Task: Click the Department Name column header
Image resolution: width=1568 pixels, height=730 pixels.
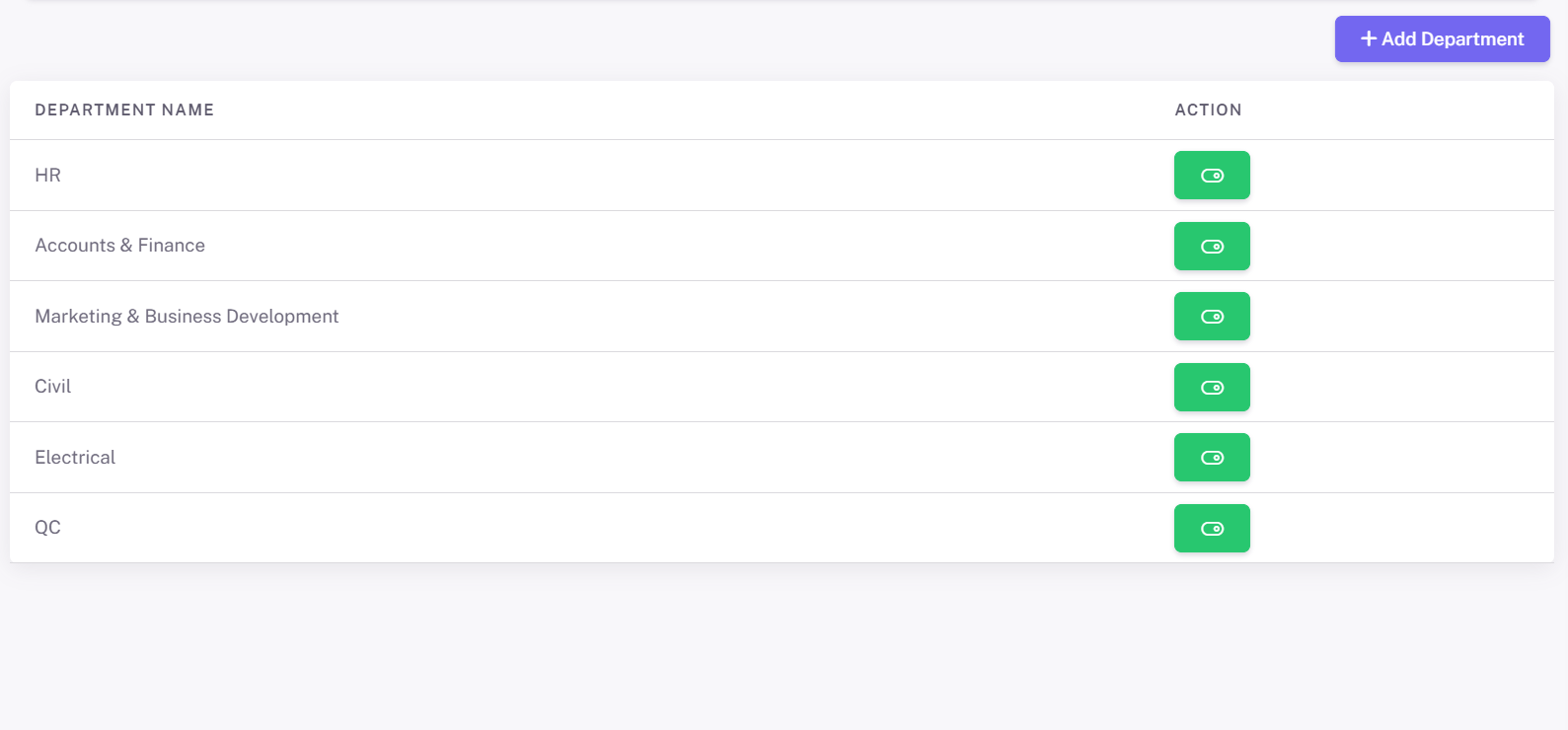Action: point(124,110)
